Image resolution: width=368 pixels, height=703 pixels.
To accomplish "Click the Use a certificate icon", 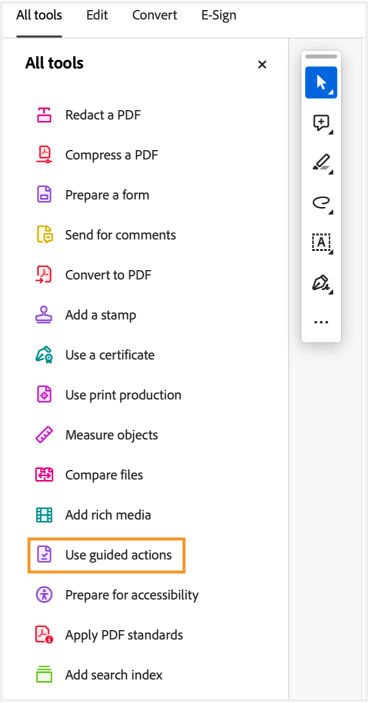I will click(44, 355).
